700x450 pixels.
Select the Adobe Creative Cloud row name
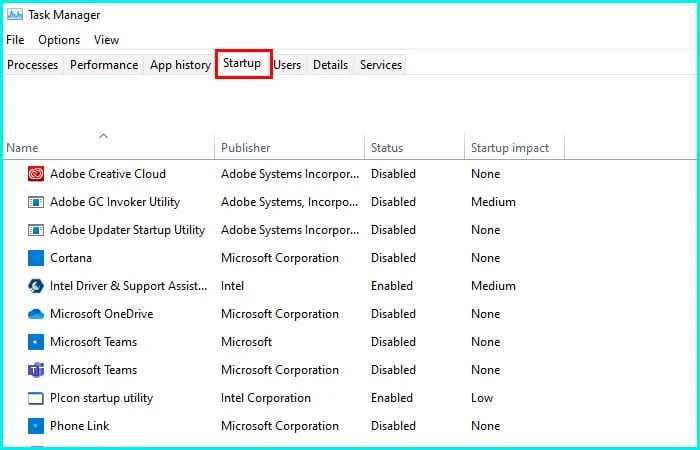108,174
